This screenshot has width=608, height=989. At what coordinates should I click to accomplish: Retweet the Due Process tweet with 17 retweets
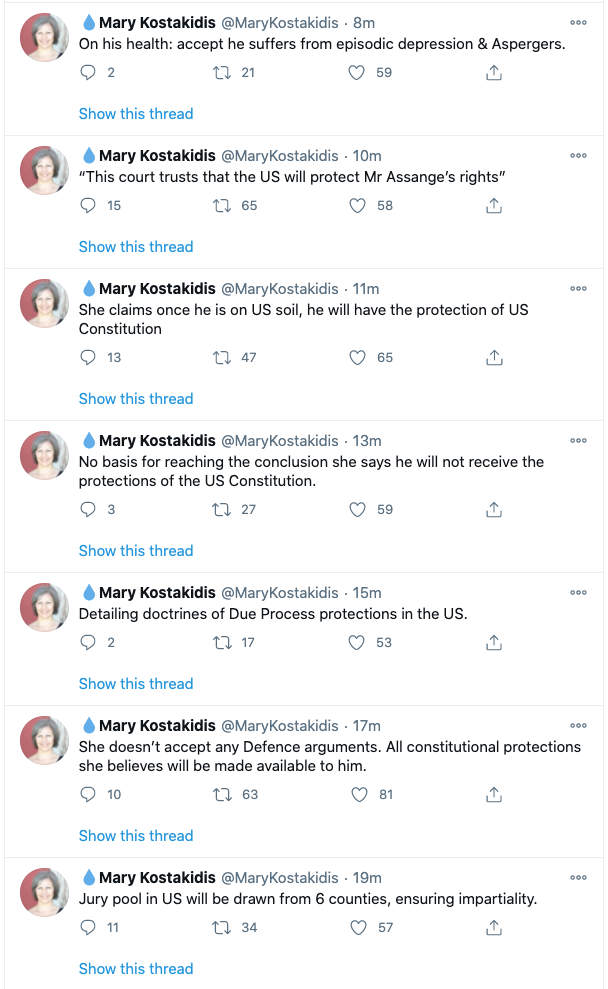pos(221,643)
